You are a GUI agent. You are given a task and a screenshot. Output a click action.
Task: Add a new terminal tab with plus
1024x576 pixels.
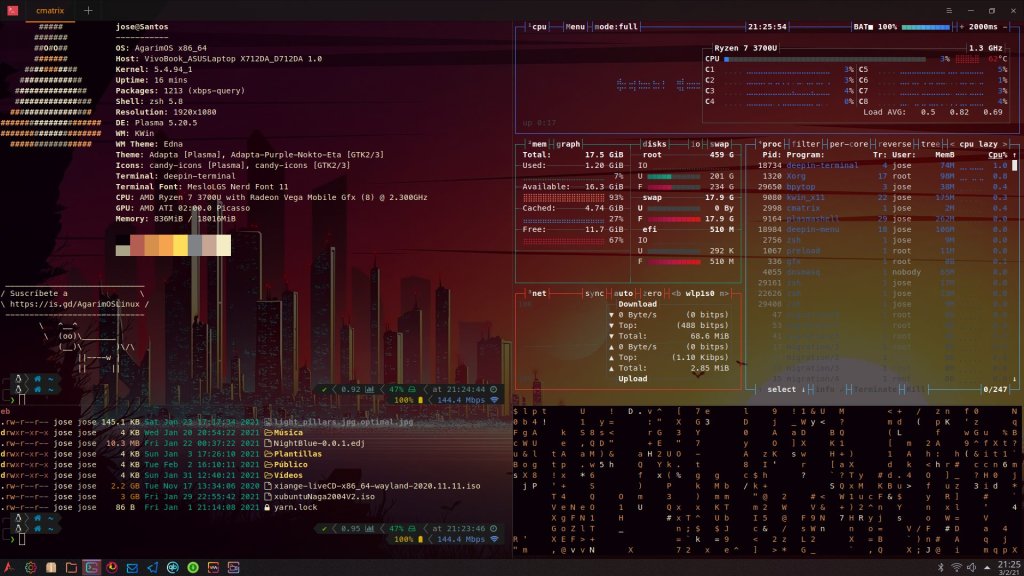pos(88,10)
